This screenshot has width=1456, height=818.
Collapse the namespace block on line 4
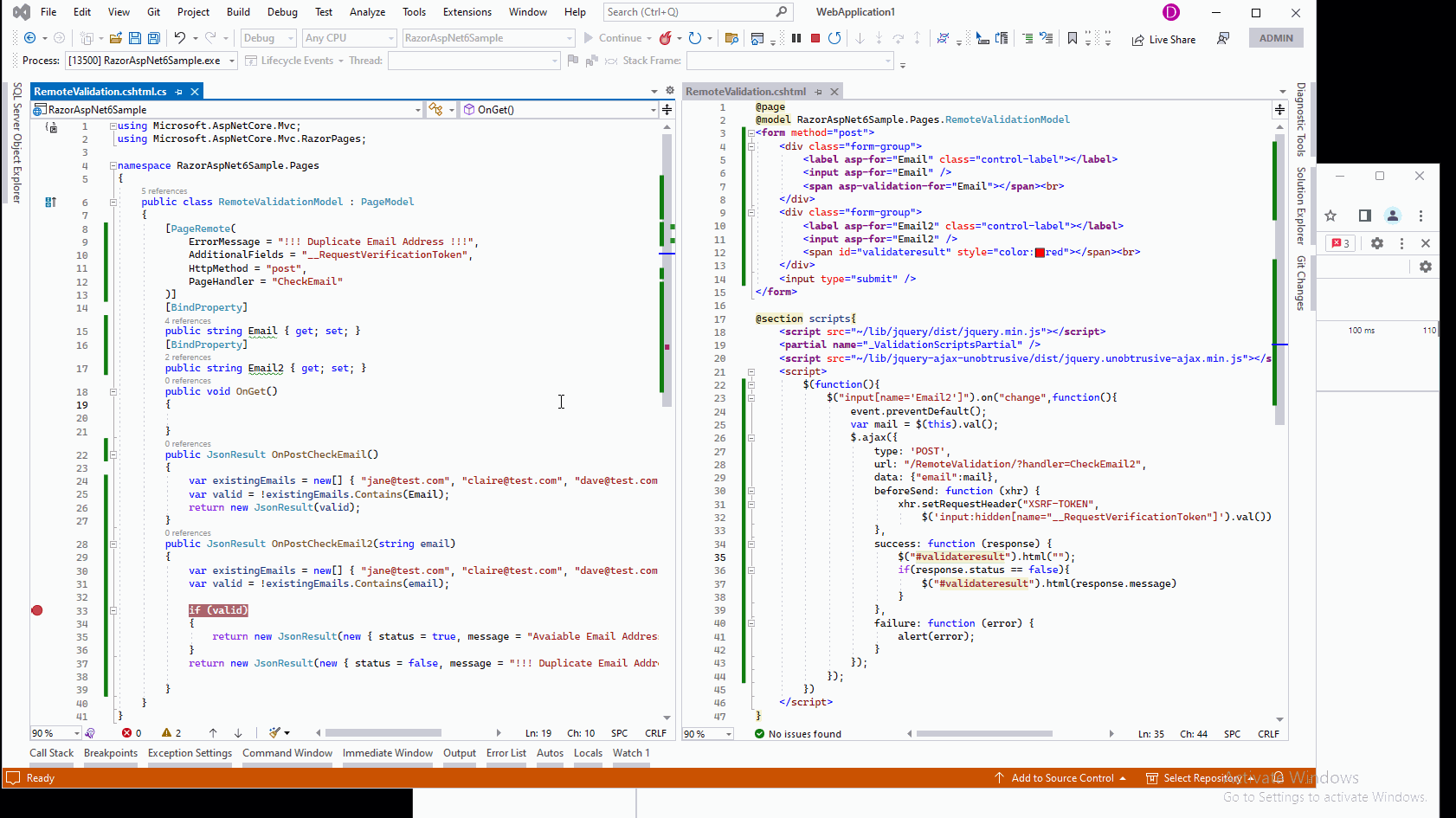point(113,165)
